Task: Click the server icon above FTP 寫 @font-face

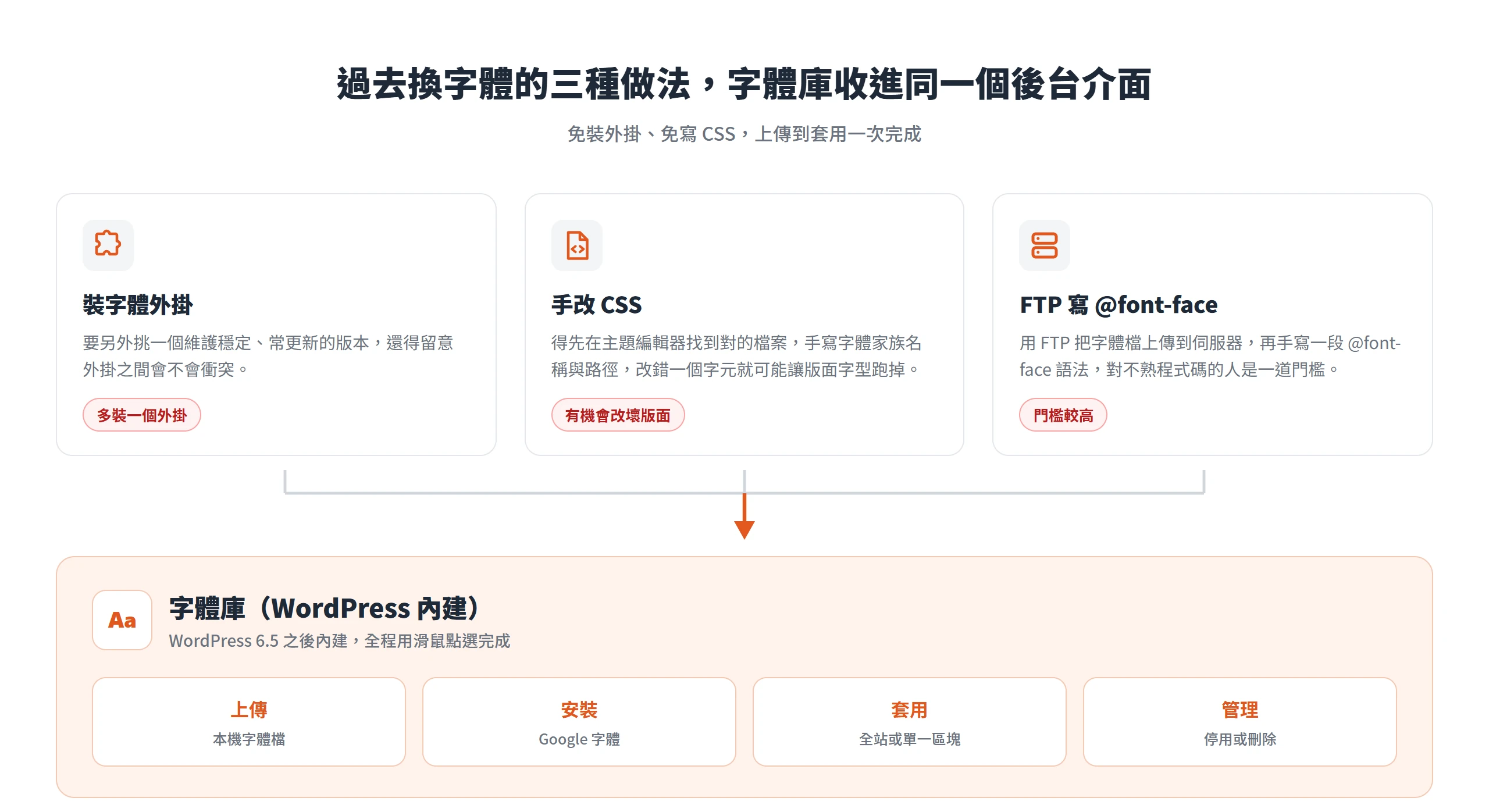Action: click(x=1045, y=245)
